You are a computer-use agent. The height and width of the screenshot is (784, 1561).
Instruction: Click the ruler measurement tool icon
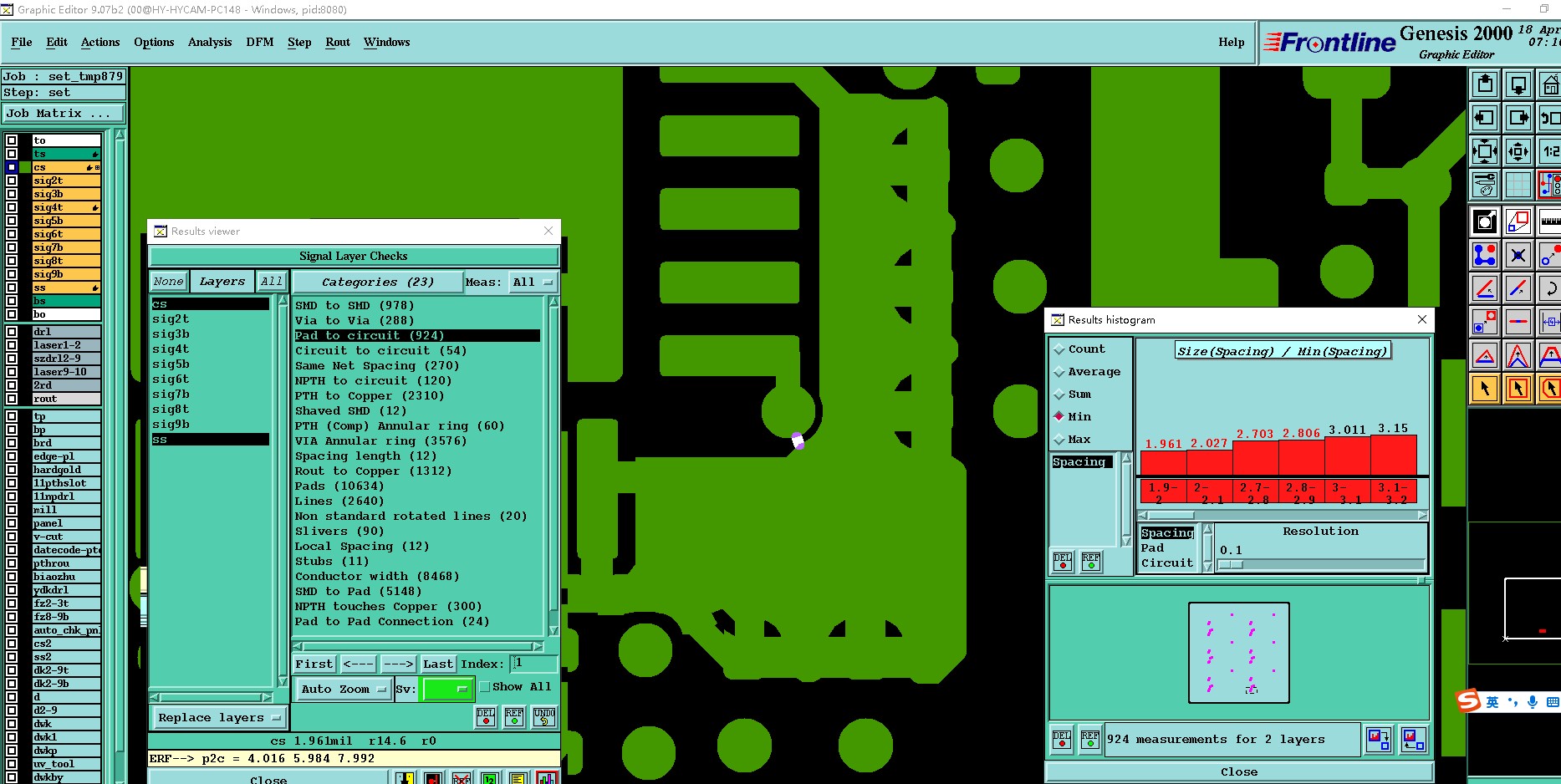[1549, 221]
